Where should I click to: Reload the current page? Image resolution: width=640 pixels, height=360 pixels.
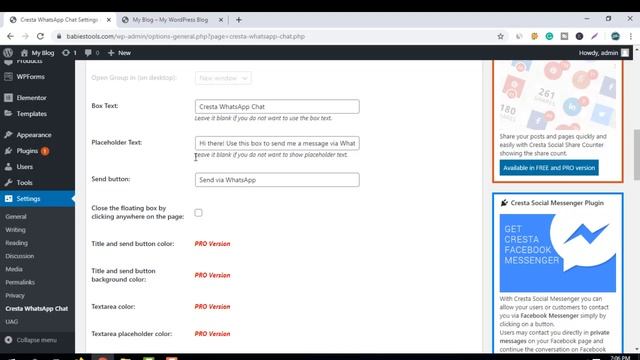click(40, 36)
